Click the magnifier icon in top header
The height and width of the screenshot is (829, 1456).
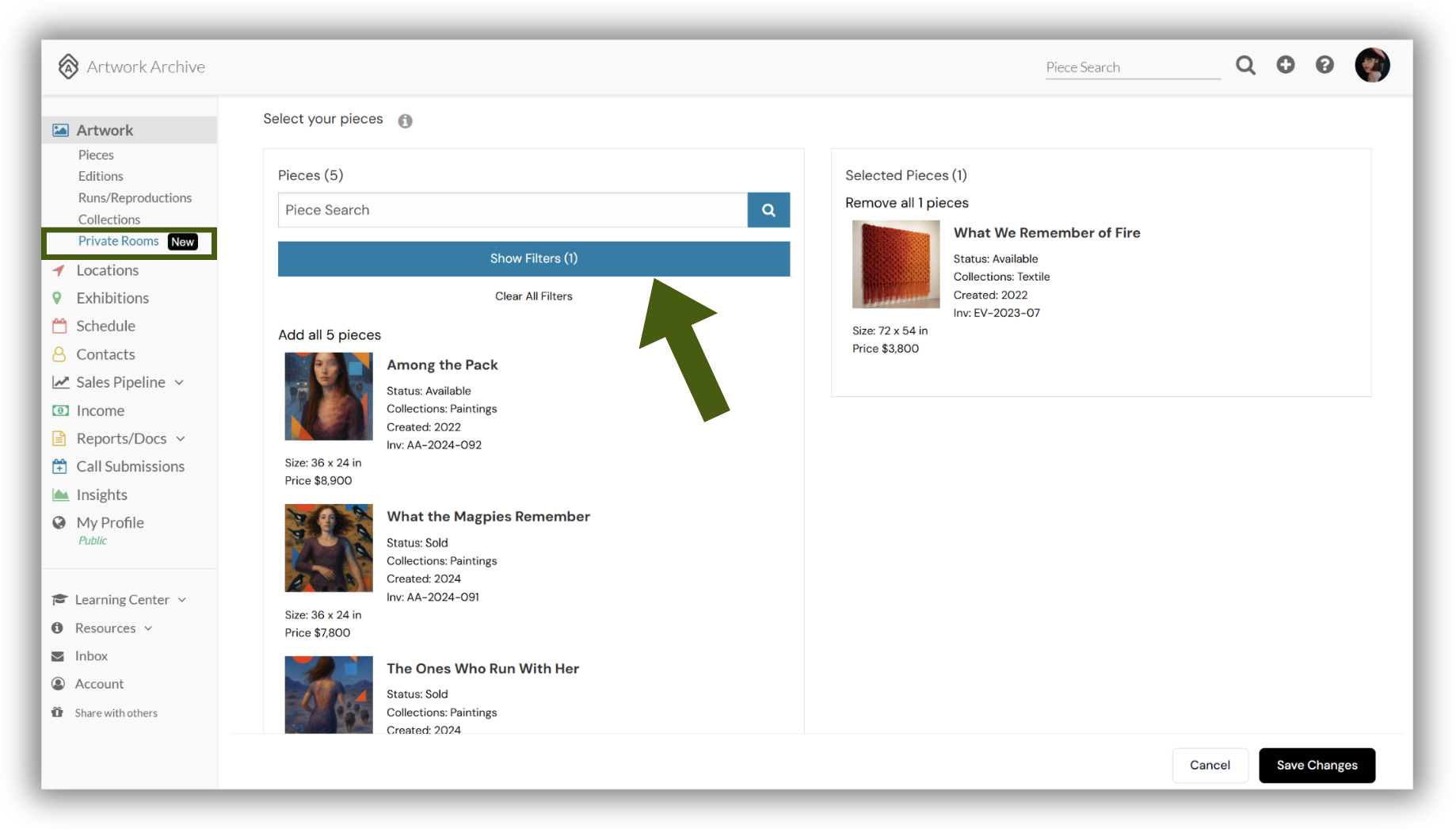click(1245, 66)
